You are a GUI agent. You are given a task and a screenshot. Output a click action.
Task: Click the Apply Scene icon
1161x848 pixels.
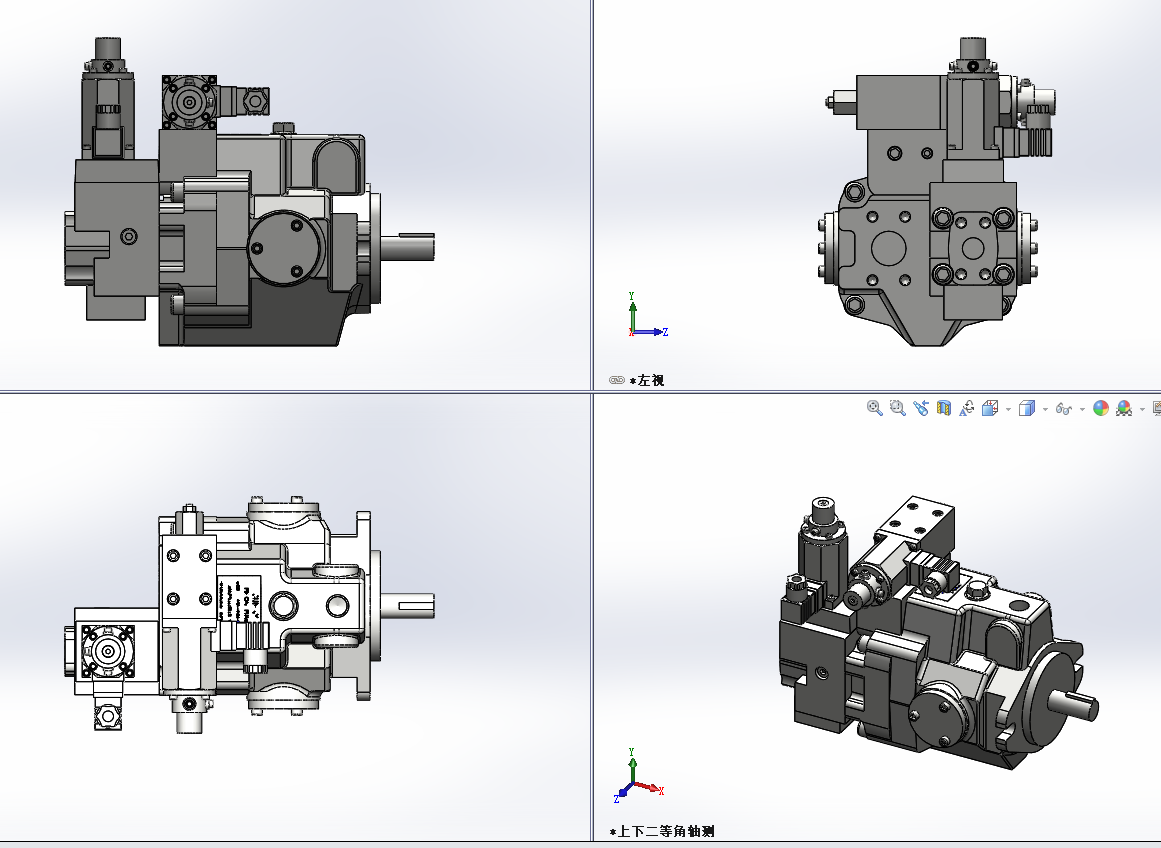(x=1124, y=408)
